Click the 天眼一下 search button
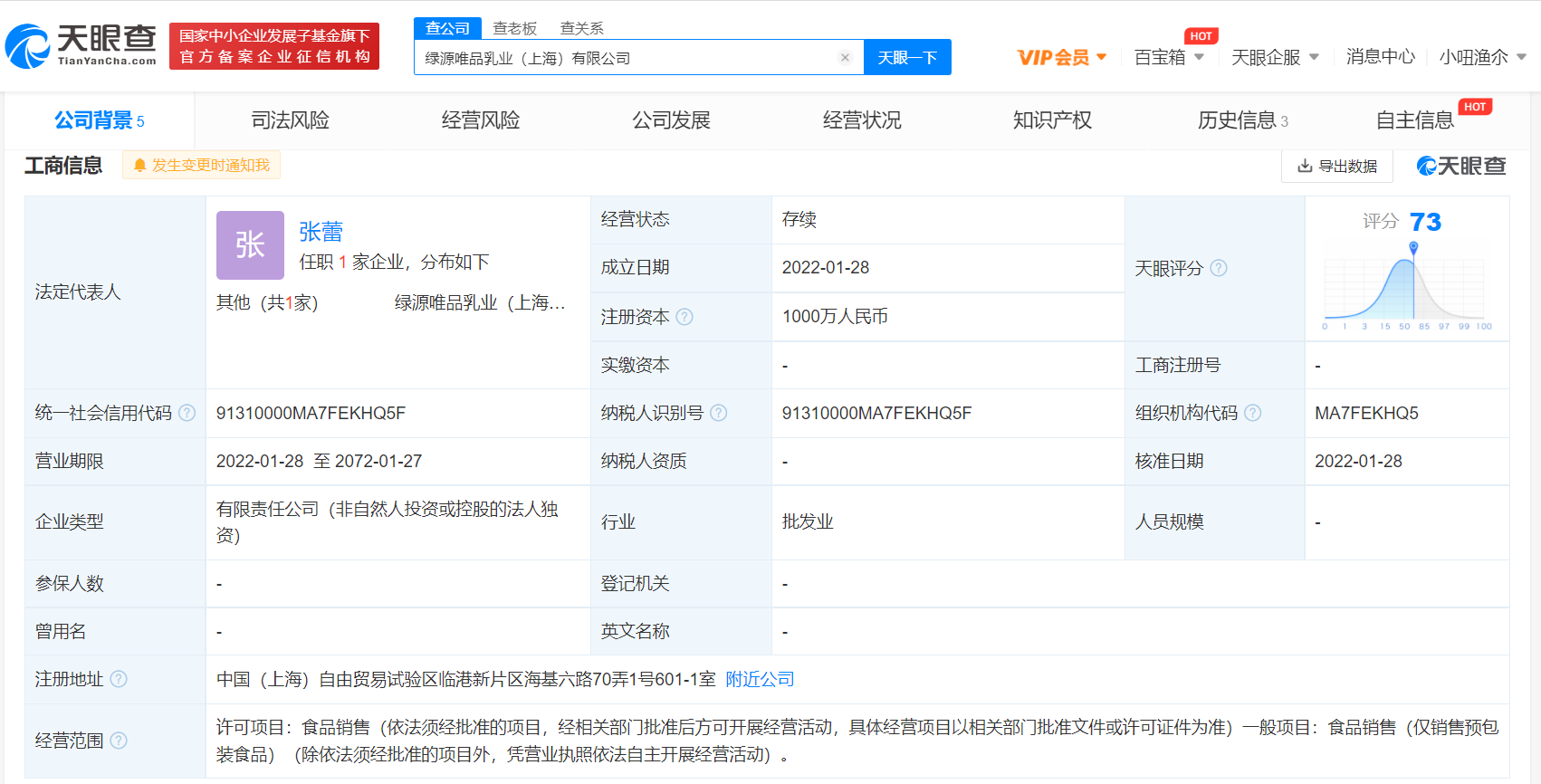The image size is (1541, 784). (x=907, y=57)
